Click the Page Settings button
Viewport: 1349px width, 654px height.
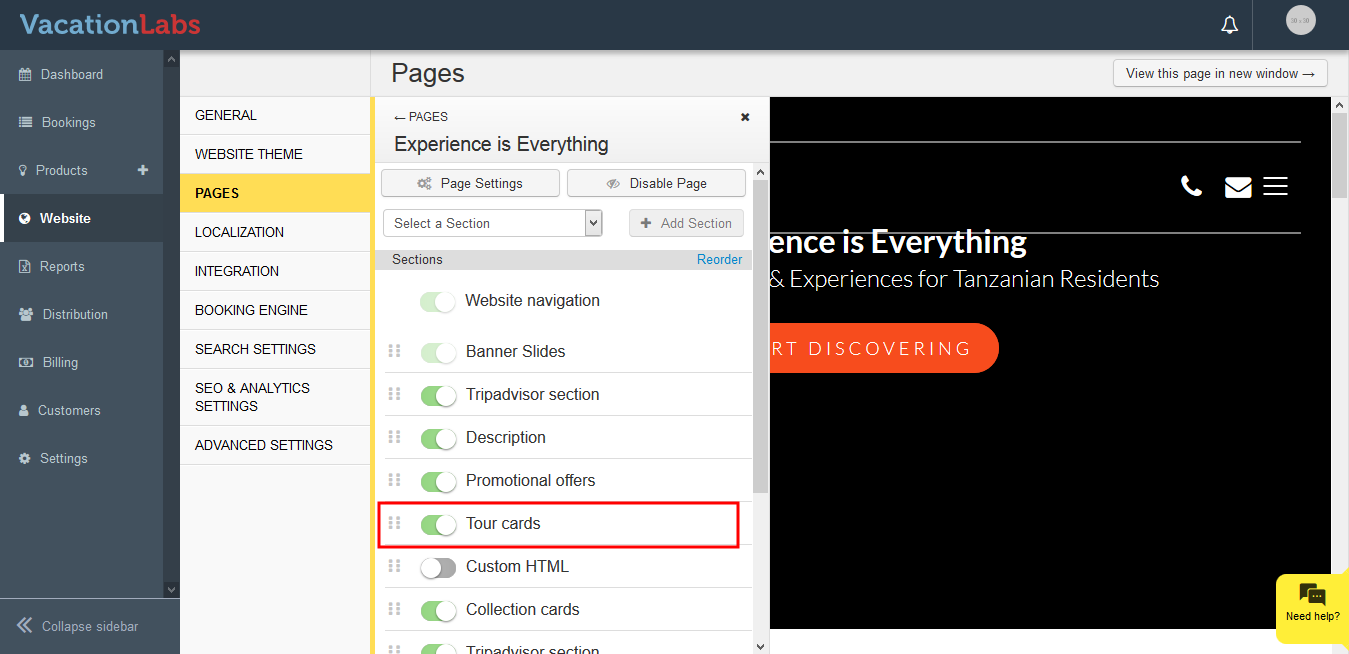coord(470,184)
